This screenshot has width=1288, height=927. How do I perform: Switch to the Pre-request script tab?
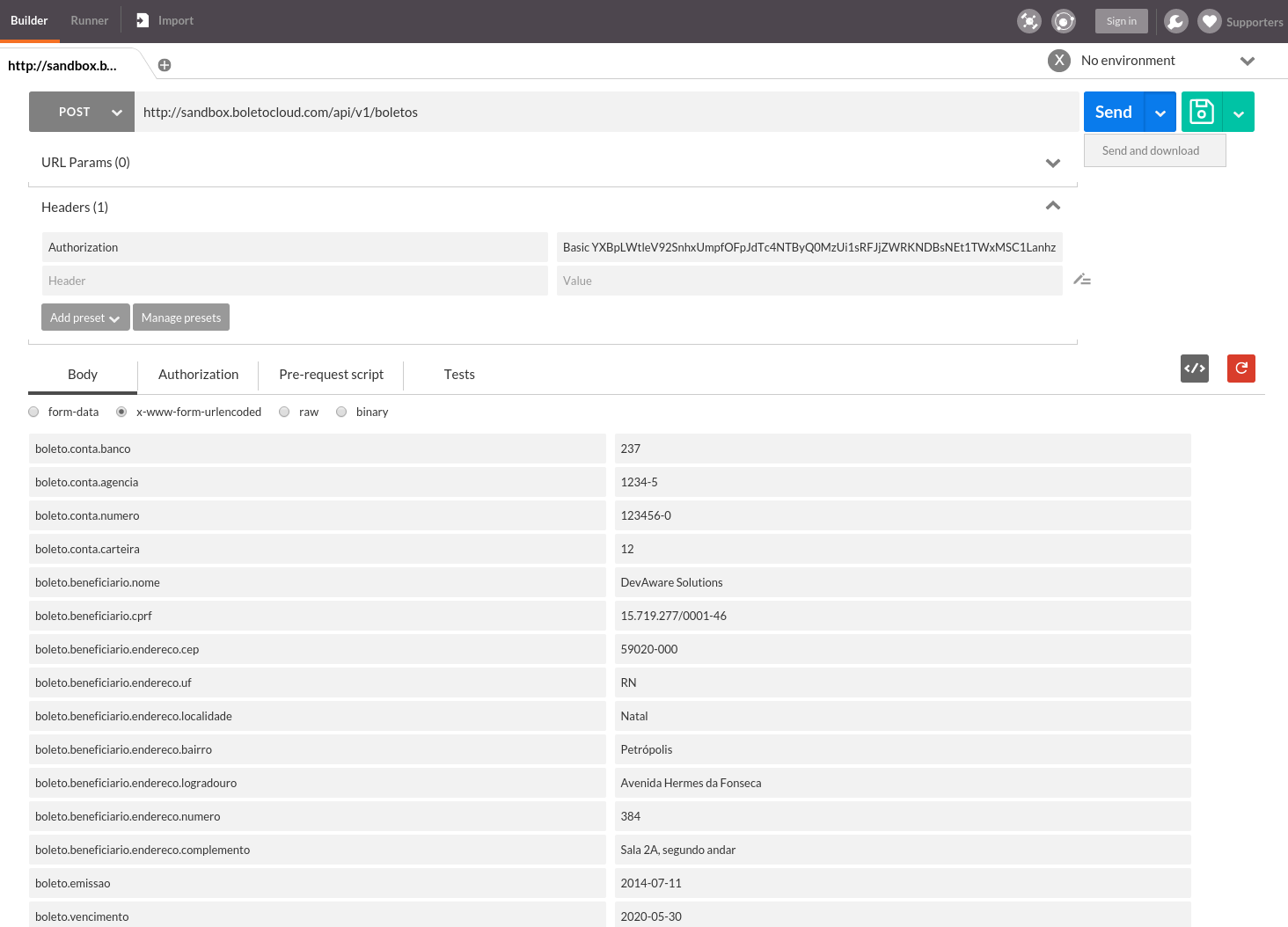(x=331, y=375)
